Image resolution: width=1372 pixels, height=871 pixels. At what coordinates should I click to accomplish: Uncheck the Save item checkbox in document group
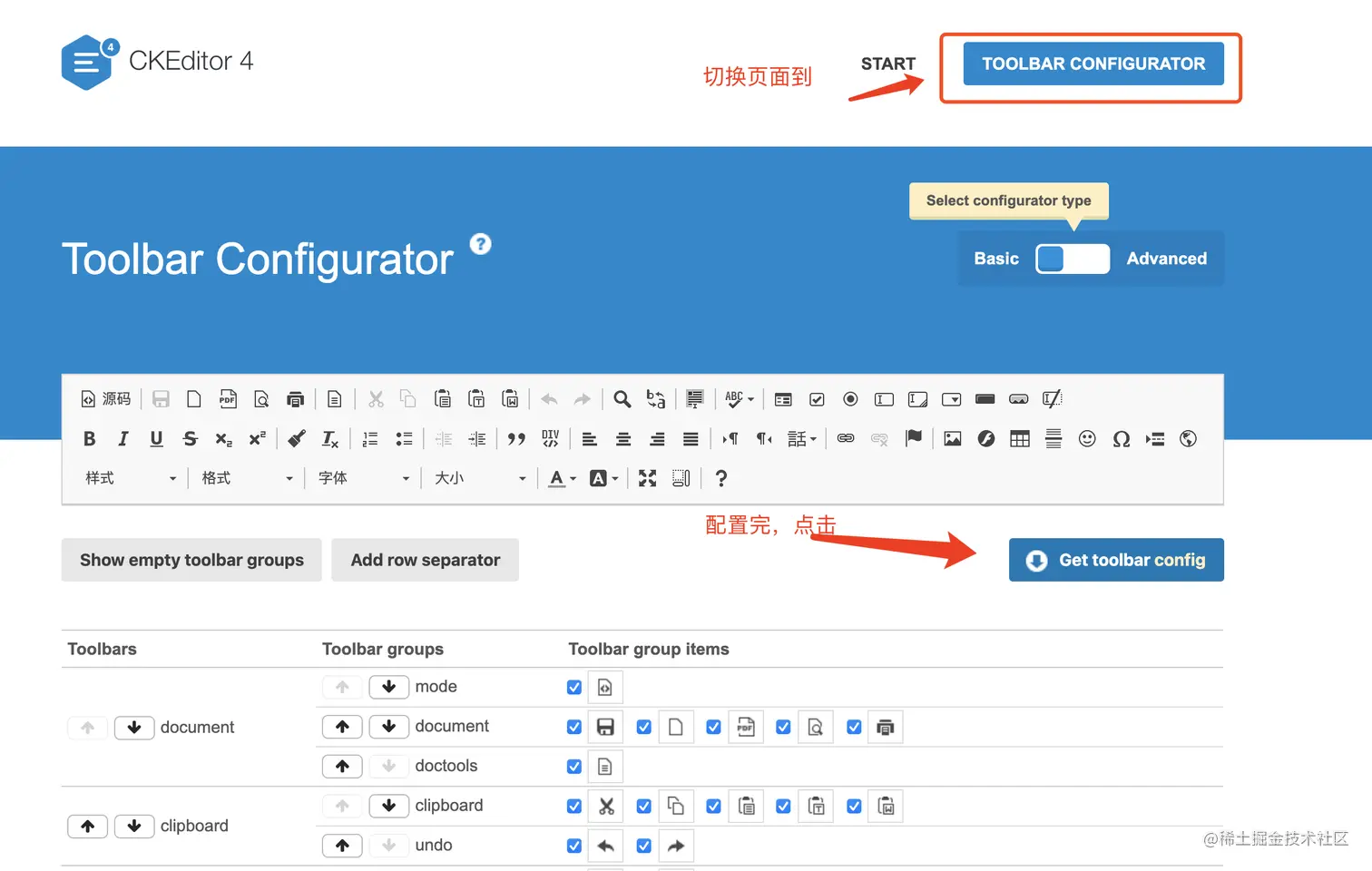coord(574,727)
